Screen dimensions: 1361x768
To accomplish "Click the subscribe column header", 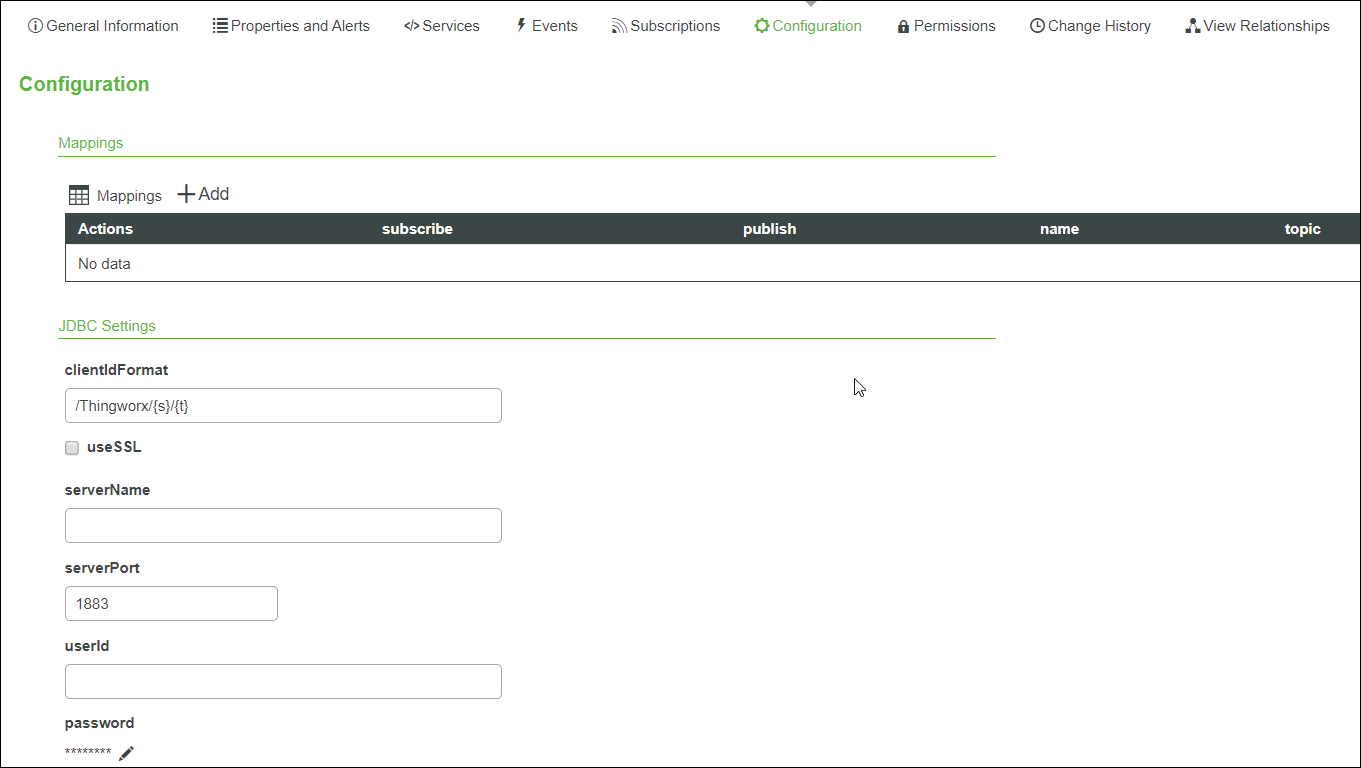I will pos(417,229).
